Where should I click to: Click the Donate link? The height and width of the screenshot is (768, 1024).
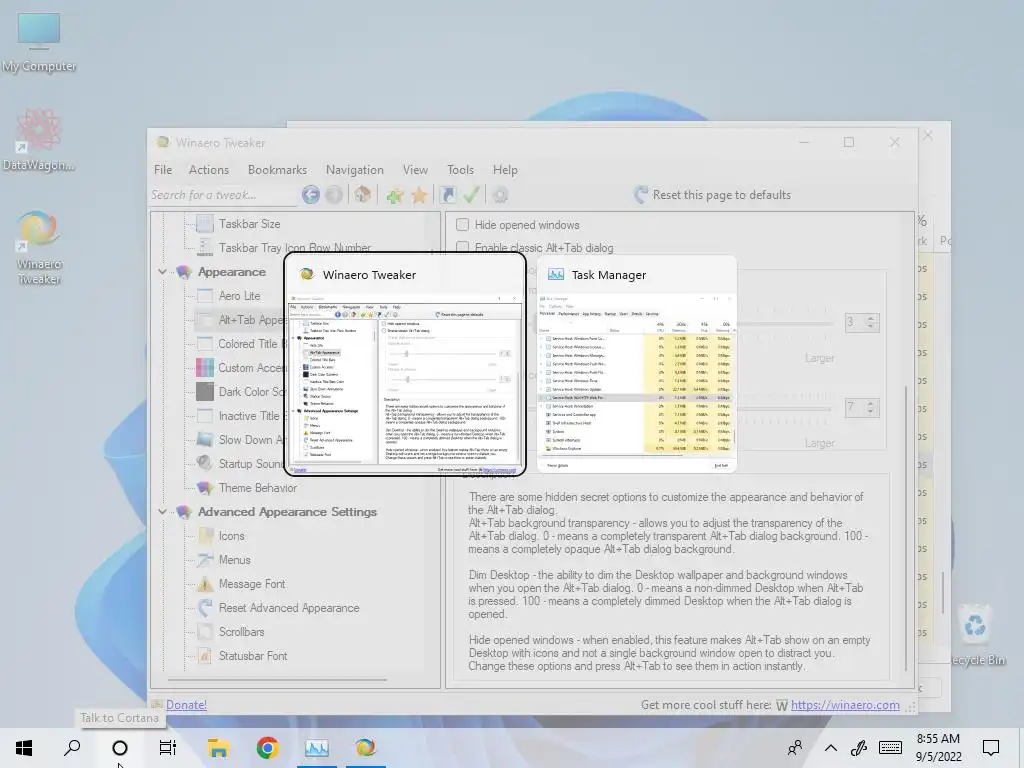(186, 705)
